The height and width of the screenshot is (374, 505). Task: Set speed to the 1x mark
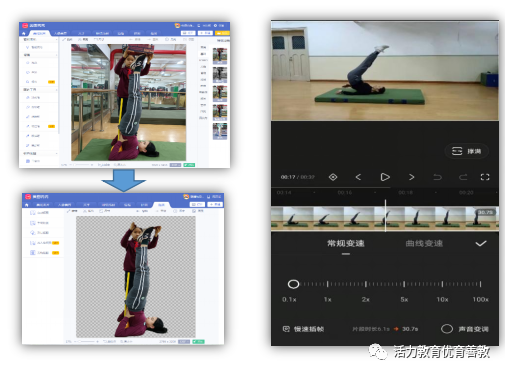pos(328,284)
